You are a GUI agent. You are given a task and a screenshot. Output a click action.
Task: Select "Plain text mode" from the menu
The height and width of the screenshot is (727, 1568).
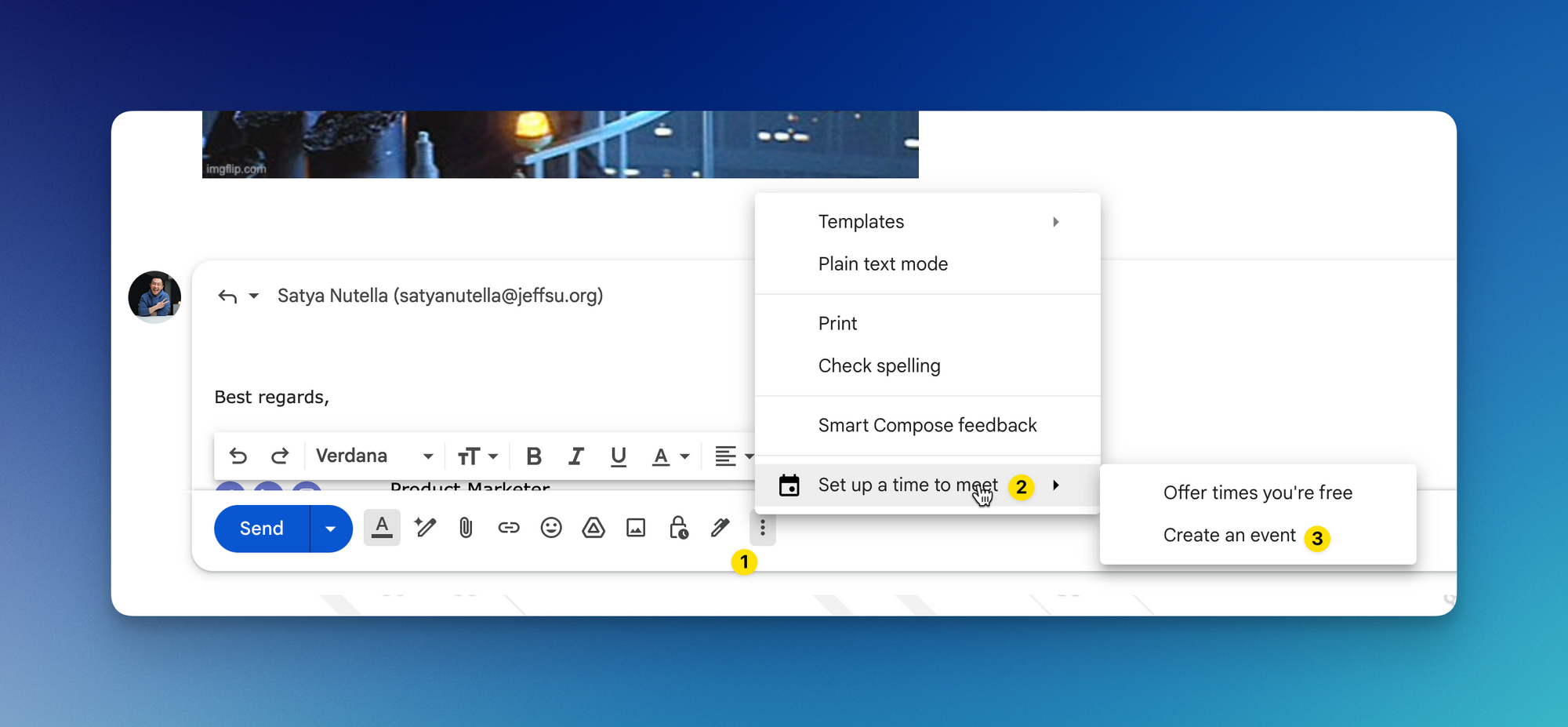pyautogui.click(x=883, y=264)
